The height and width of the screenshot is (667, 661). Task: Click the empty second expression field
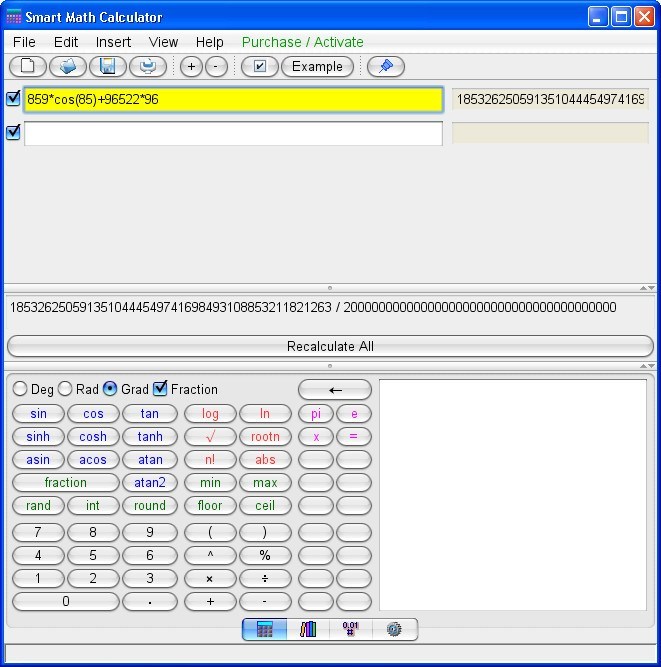pos(234,133)
